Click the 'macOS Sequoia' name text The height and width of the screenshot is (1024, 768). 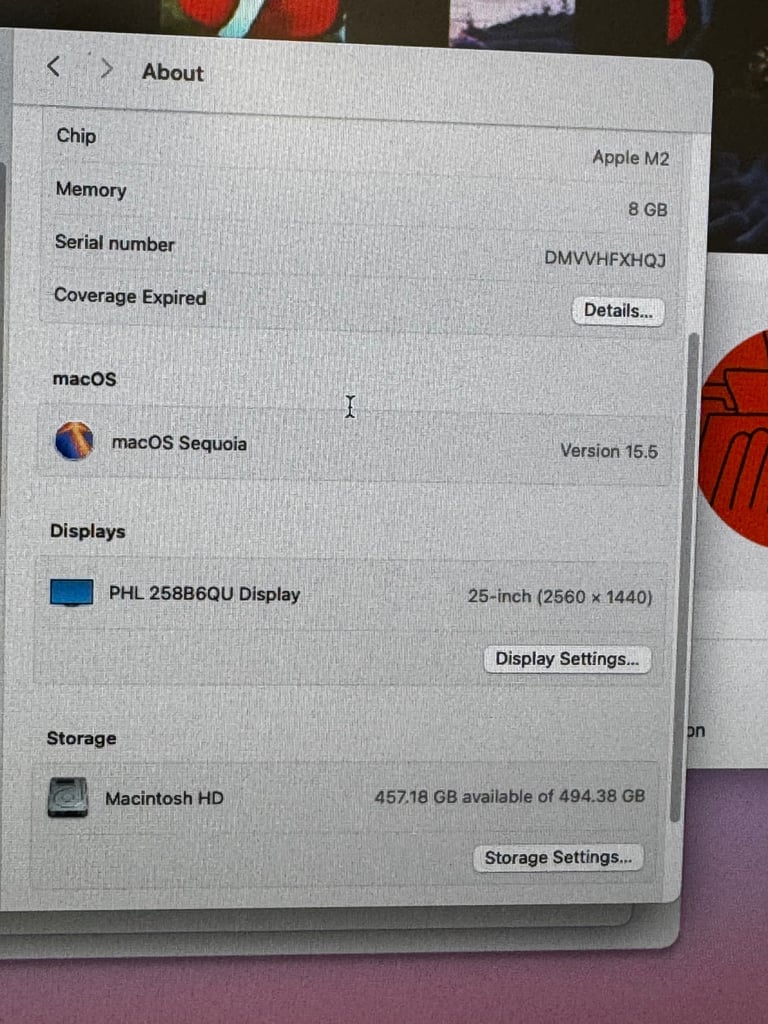click(x=179, y=443)
